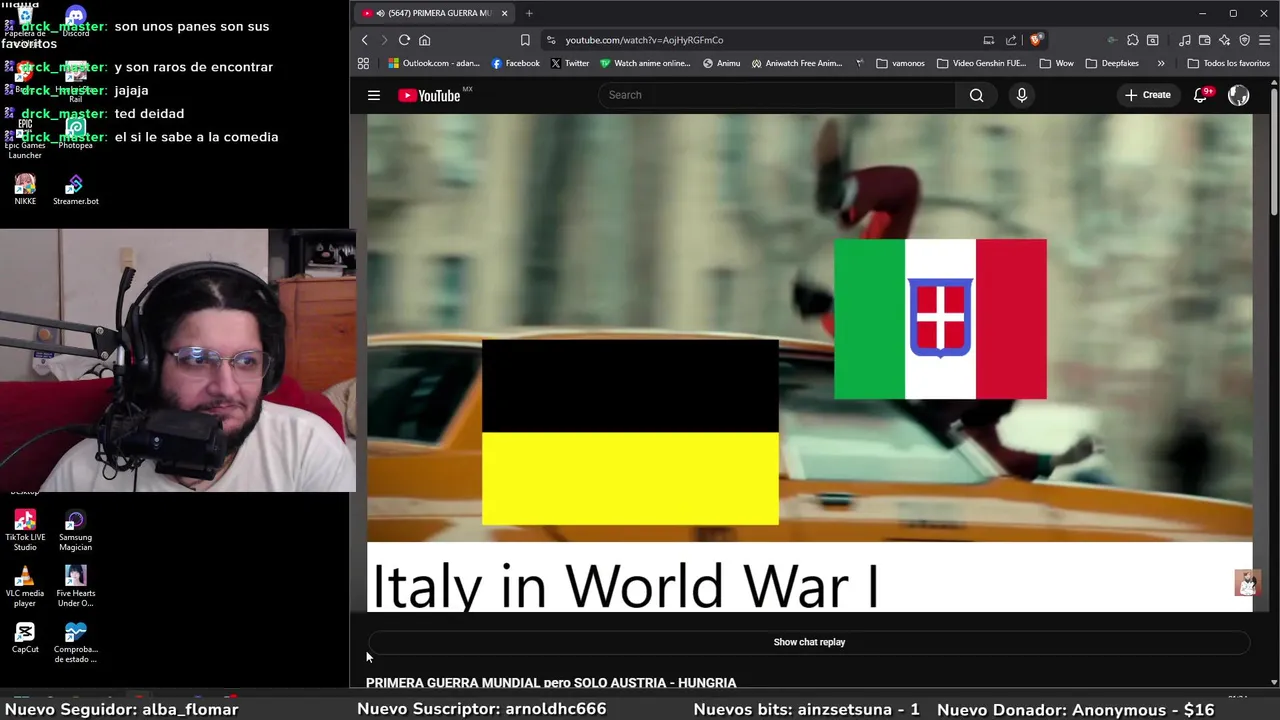Open the browser home page

[x=424, y=40]
